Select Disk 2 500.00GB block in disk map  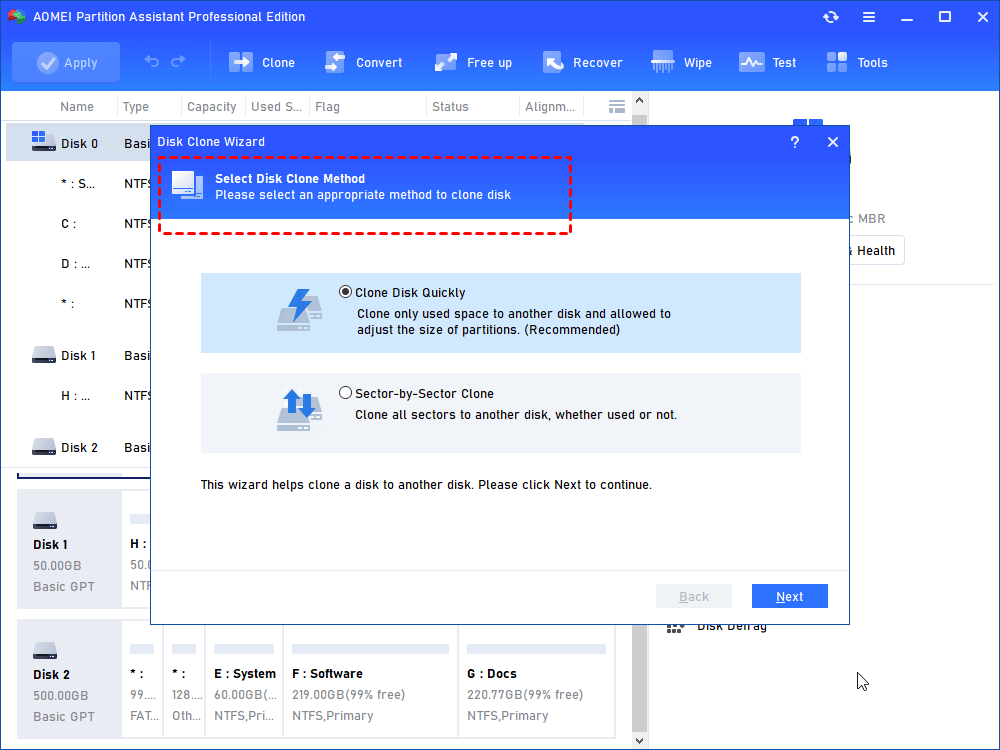pos(69,679)
